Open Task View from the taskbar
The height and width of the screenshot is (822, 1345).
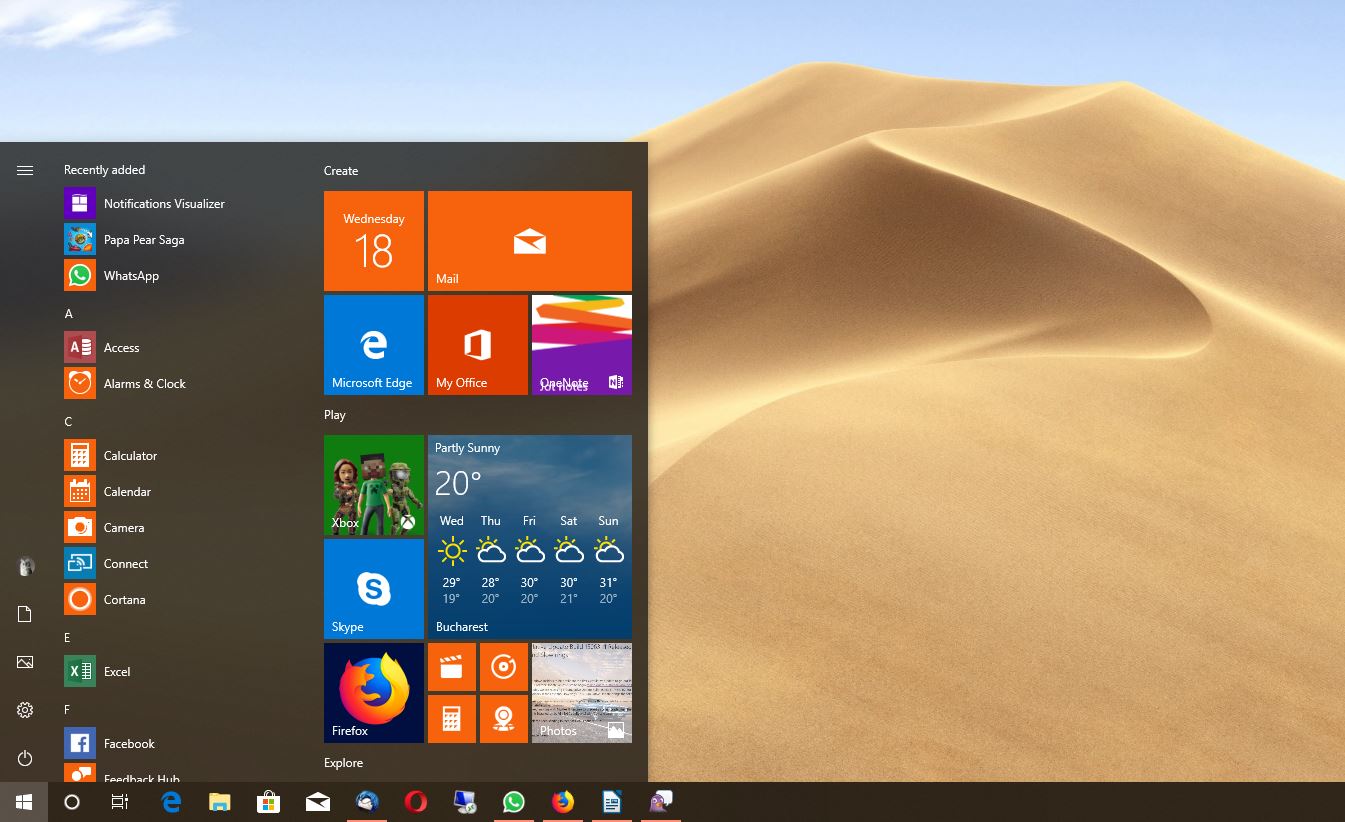(120, 802)
